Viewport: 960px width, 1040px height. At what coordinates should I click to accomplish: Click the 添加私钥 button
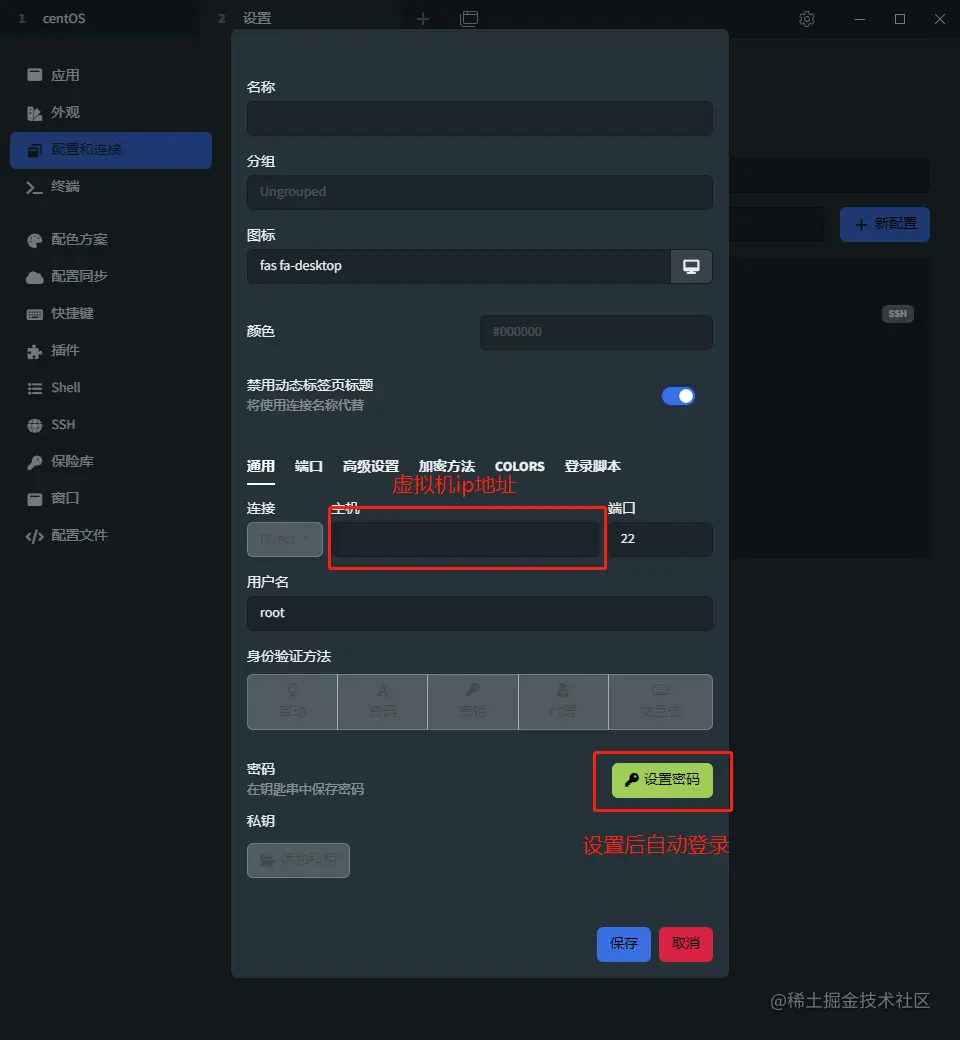coord(299,860)
